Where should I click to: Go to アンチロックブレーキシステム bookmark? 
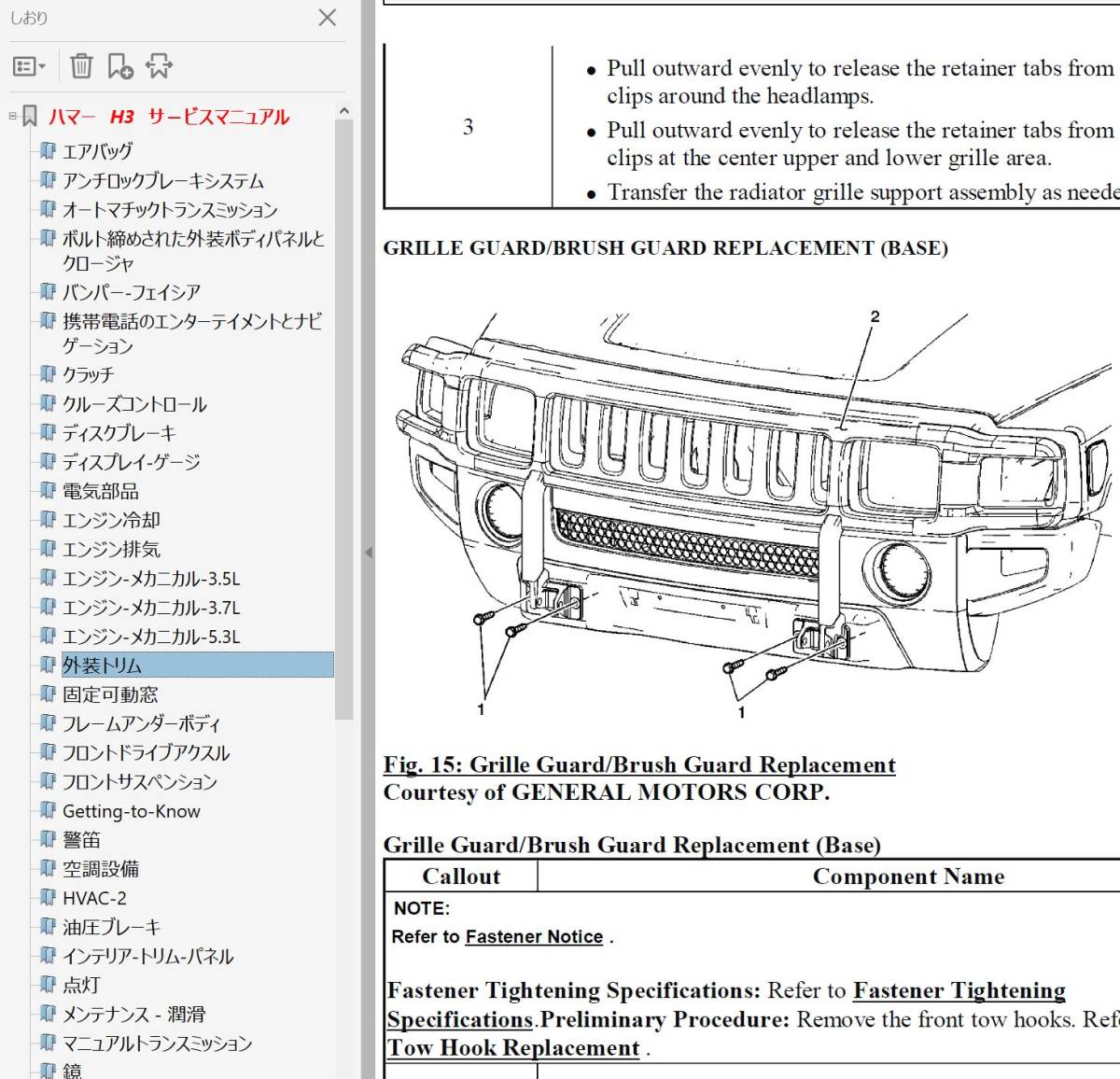coord(163,180)
